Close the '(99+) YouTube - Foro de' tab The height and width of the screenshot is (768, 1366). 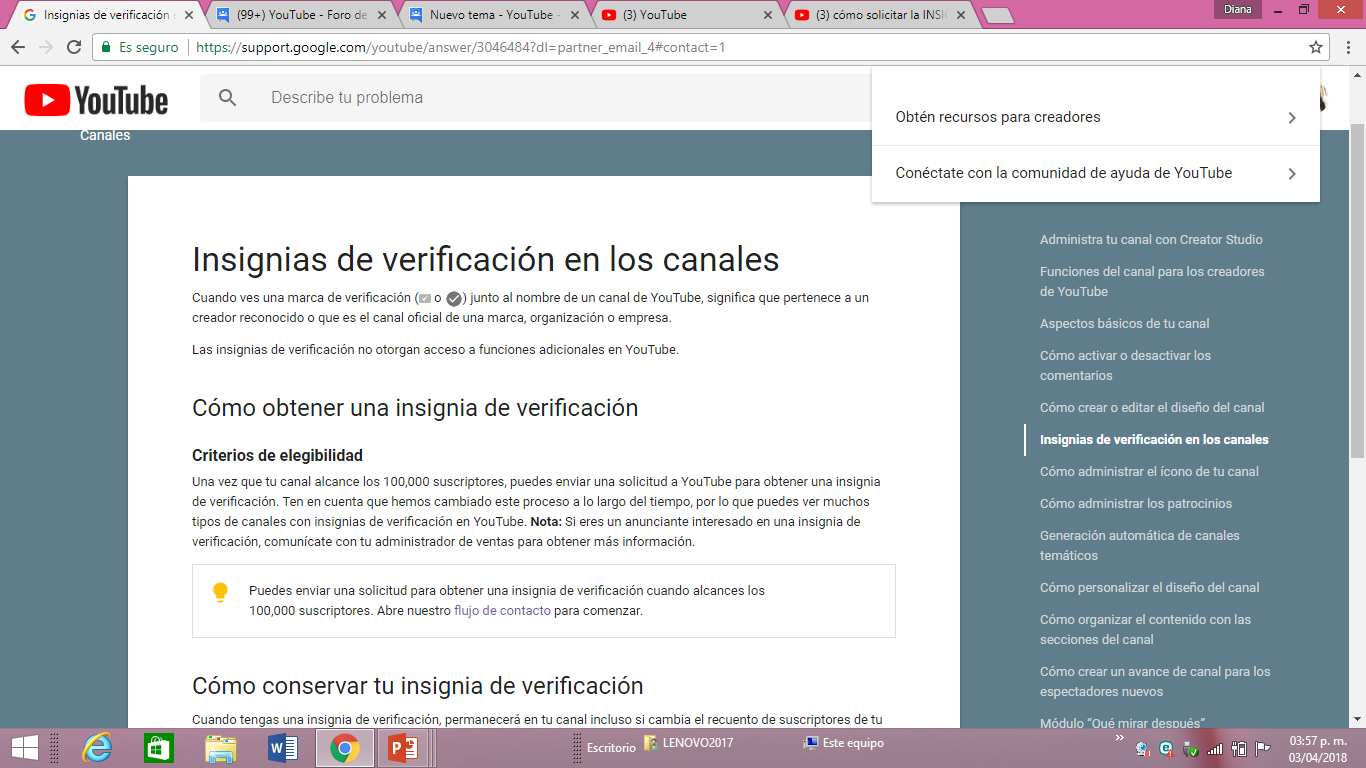[381, 15]
